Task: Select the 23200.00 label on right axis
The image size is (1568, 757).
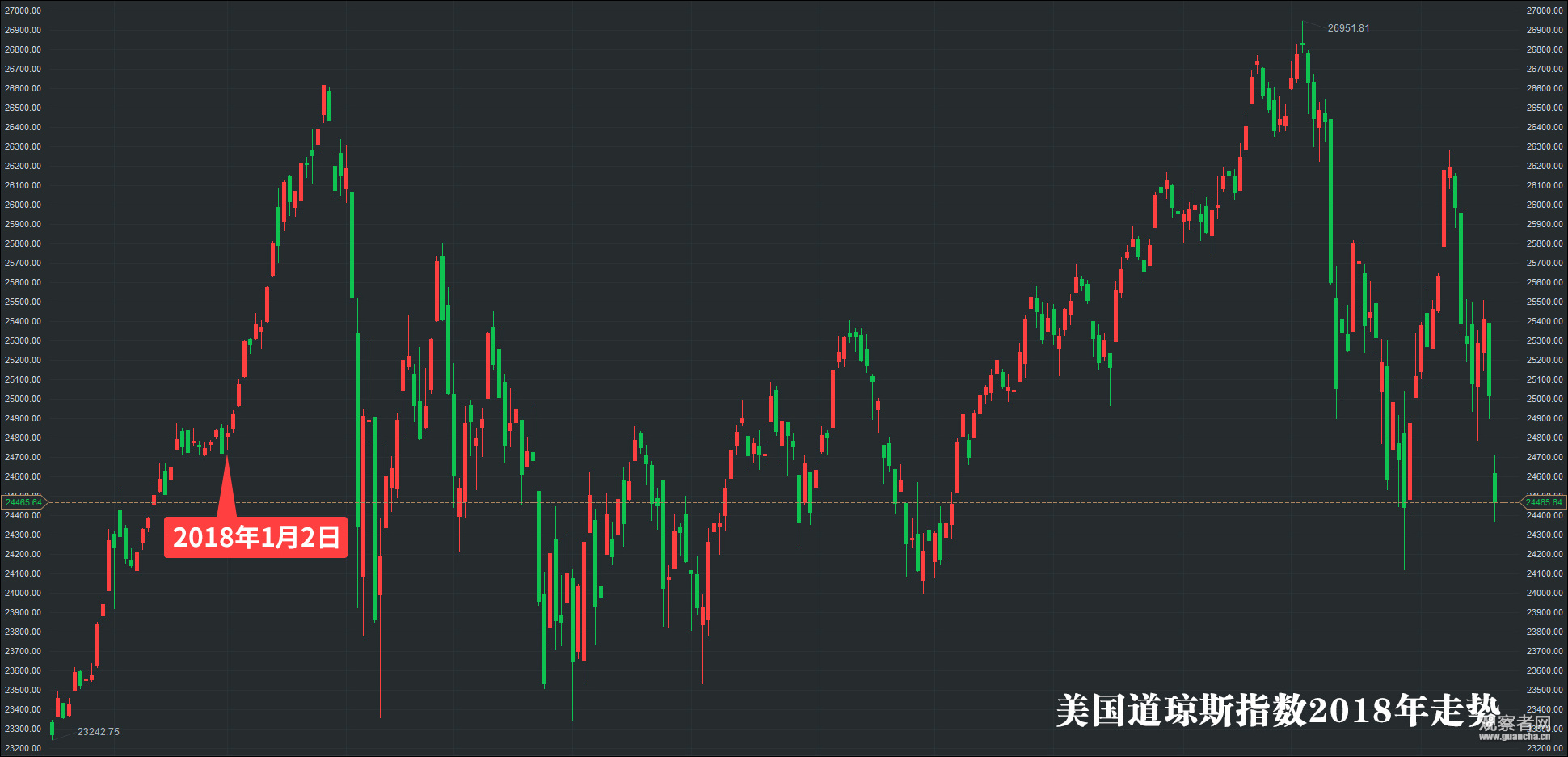Action: pos(1544,748)
